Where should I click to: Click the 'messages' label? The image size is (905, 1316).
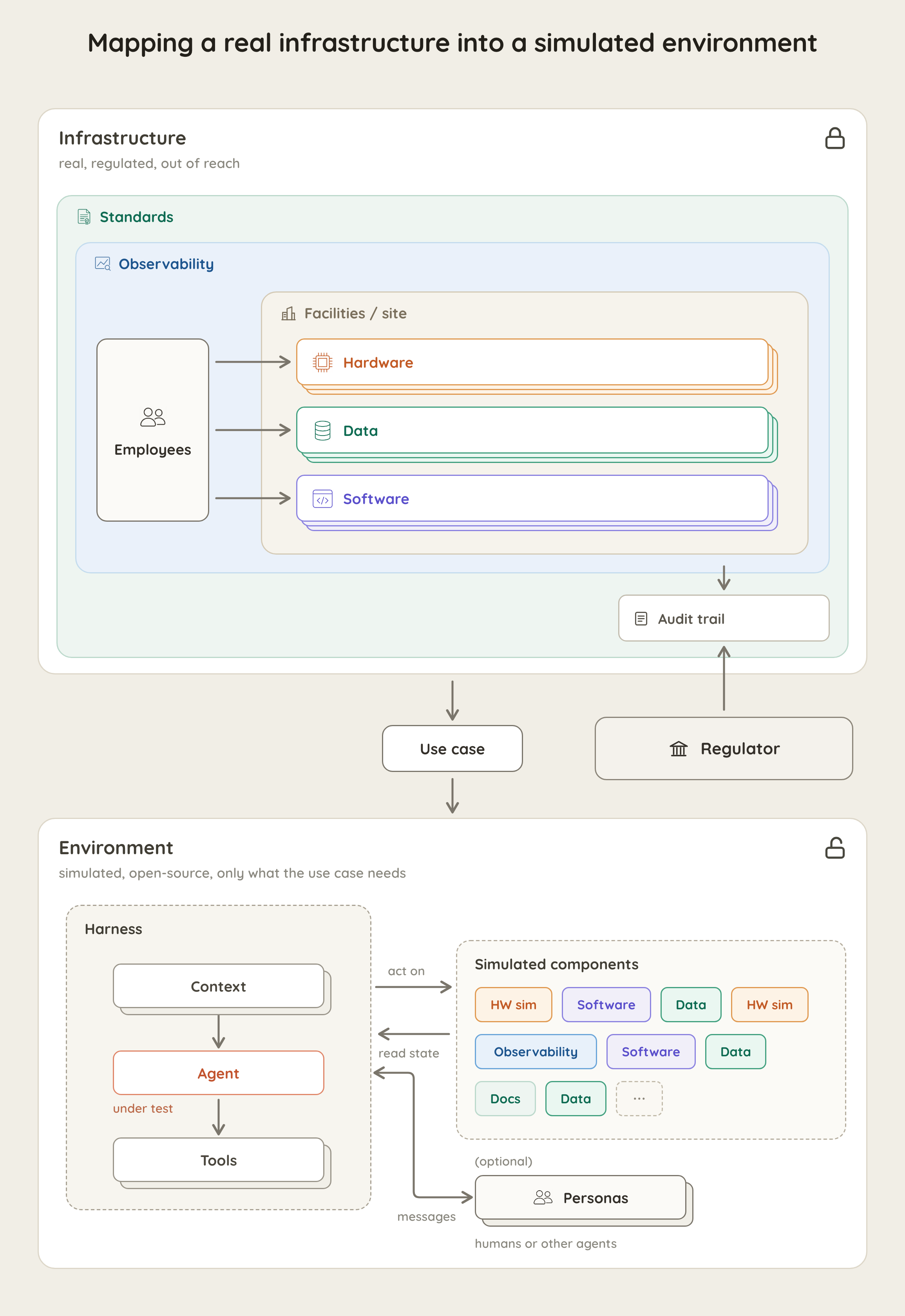[426, 1217]
